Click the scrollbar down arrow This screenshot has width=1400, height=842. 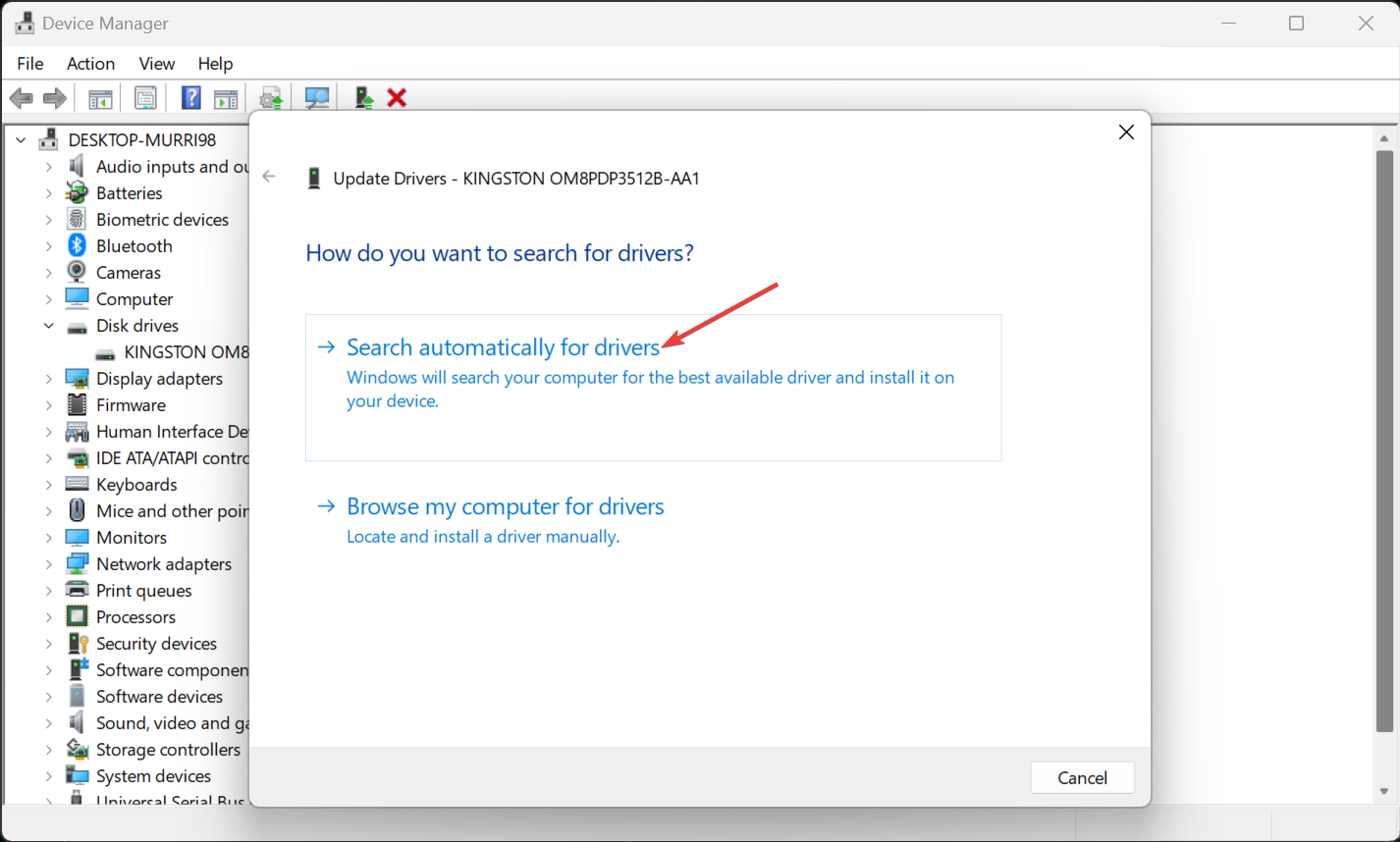pyautogui.click(x=1384, y=791)
